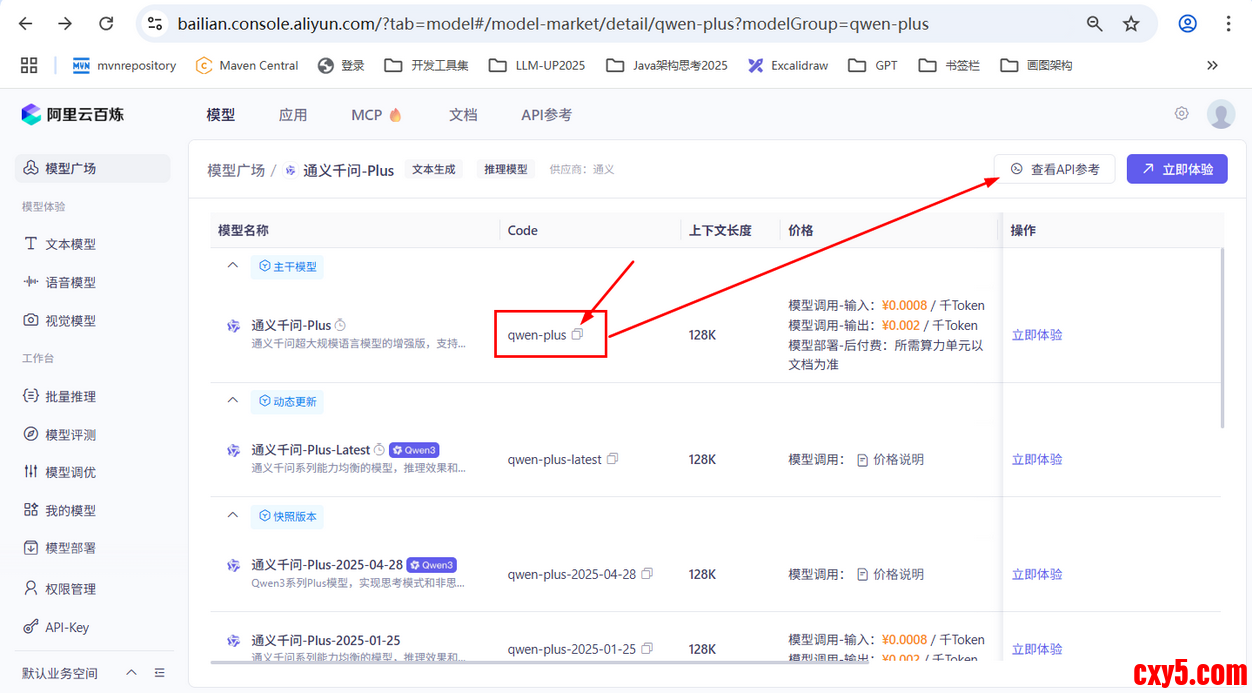Bookmark this page with star icon
1252x693 pixels.
pyautogui.click(x=1131, y=24)
